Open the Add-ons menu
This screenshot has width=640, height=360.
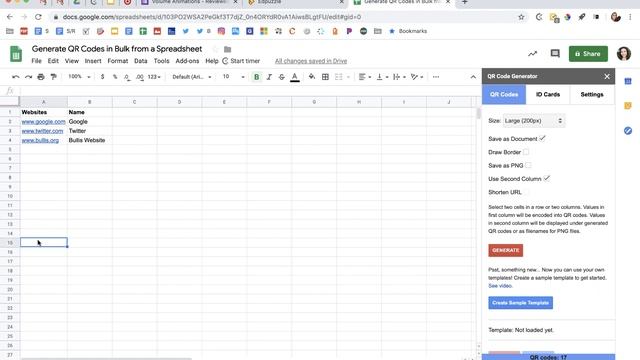187,61
